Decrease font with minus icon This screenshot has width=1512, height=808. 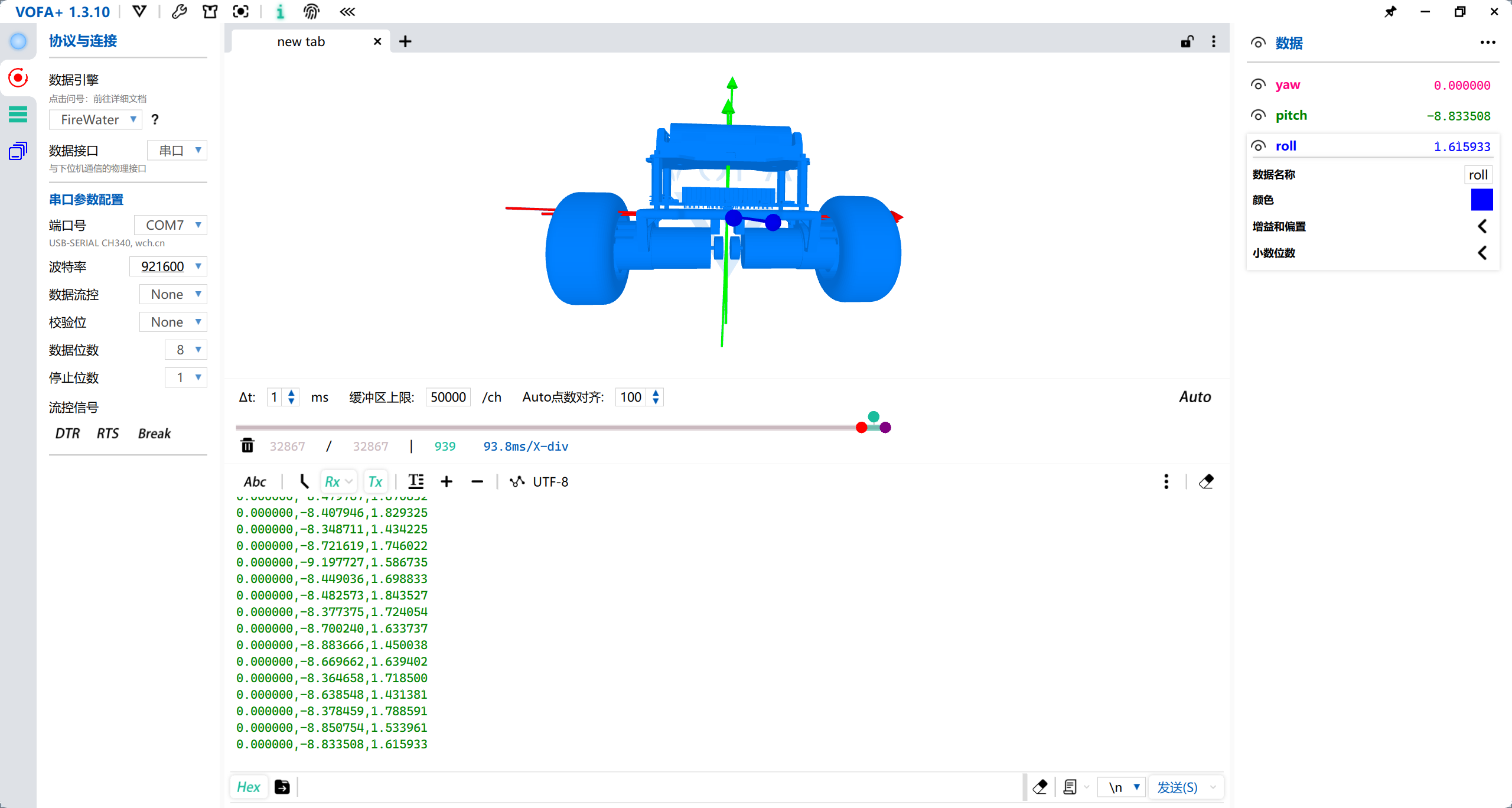[477, 482]
